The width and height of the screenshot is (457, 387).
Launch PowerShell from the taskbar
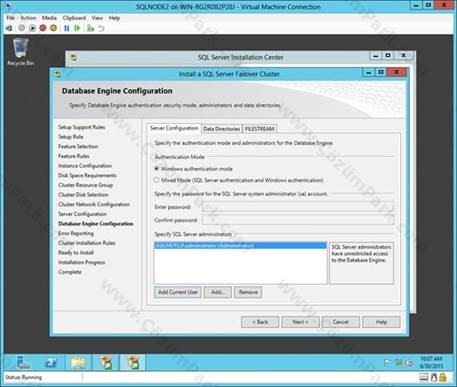coord(51,363)
